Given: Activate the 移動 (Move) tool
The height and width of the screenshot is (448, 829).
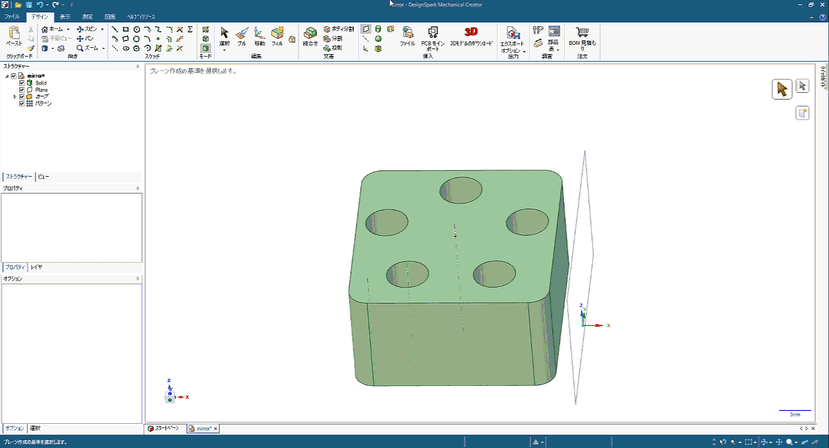Looking at the screenshot, I should pos(259,34).
